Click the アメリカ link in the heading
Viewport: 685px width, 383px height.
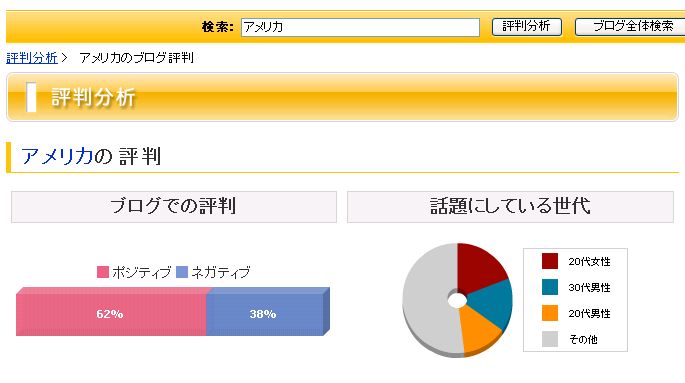point(57,156)
